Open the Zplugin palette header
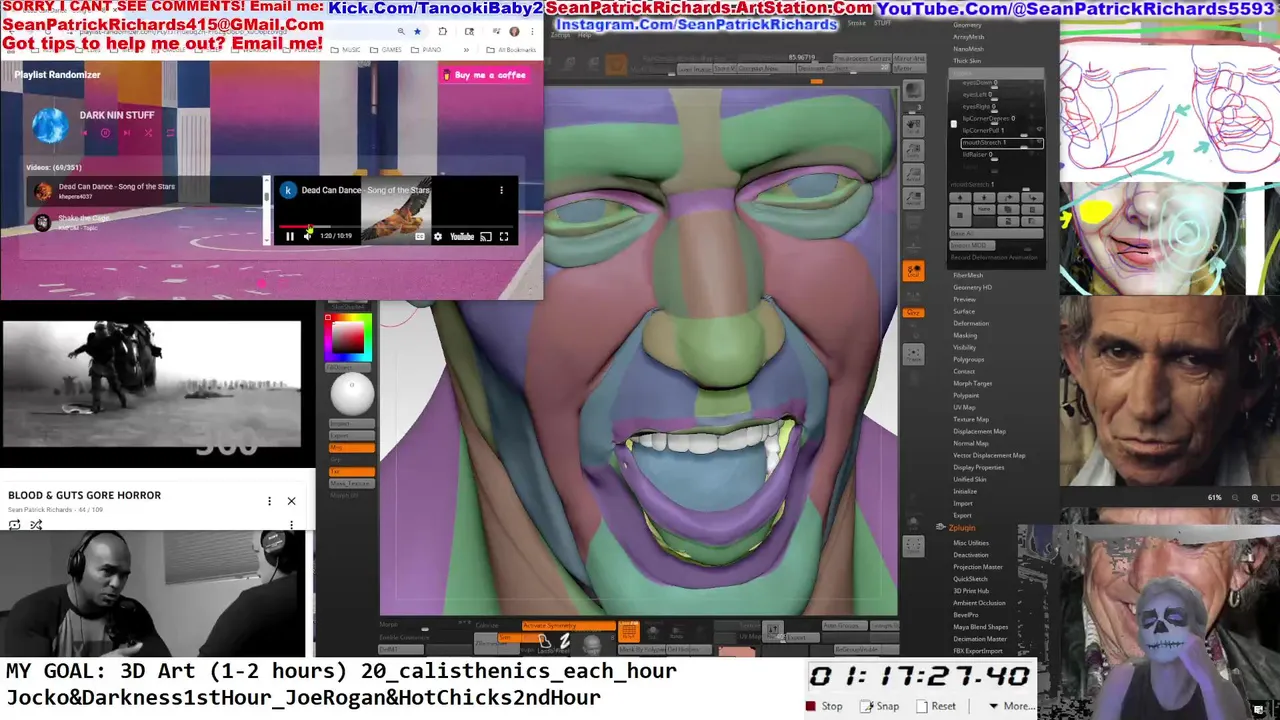The height and width of the screenshot is (720, 1280). [961, 528]
